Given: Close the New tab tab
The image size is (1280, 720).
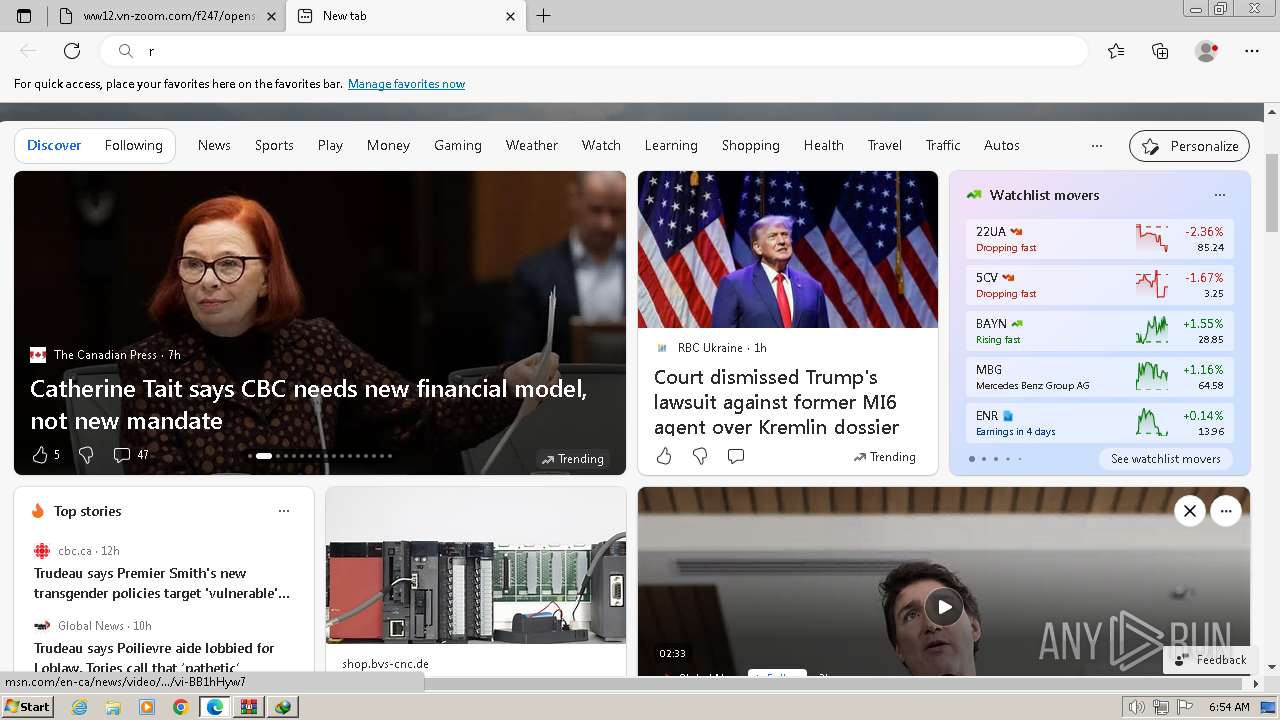Looking at the screenshot, I should [510, 16].
